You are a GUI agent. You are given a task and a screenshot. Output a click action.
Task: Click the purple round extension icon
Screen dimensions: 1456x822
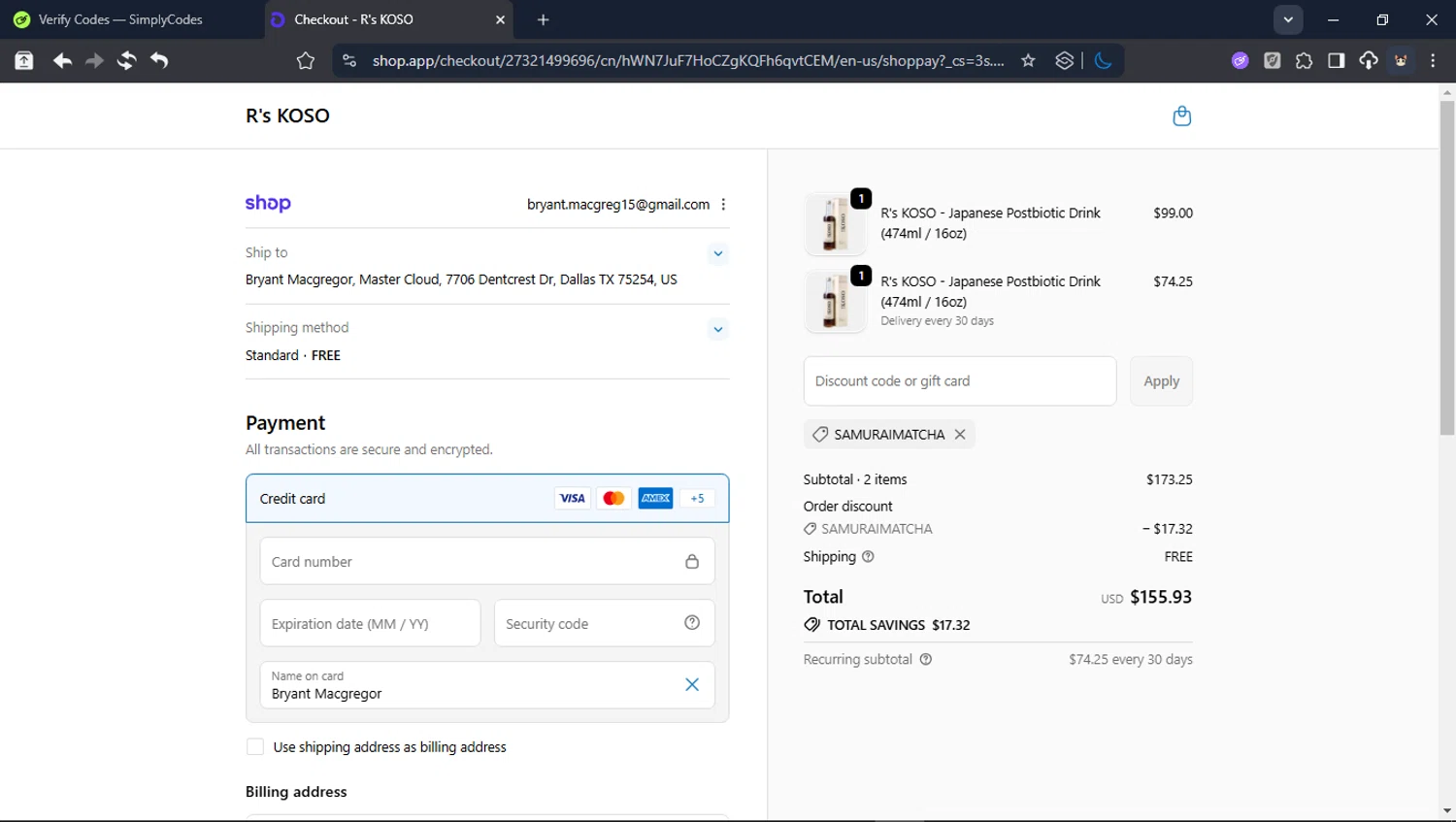[x=1241, y=61]
